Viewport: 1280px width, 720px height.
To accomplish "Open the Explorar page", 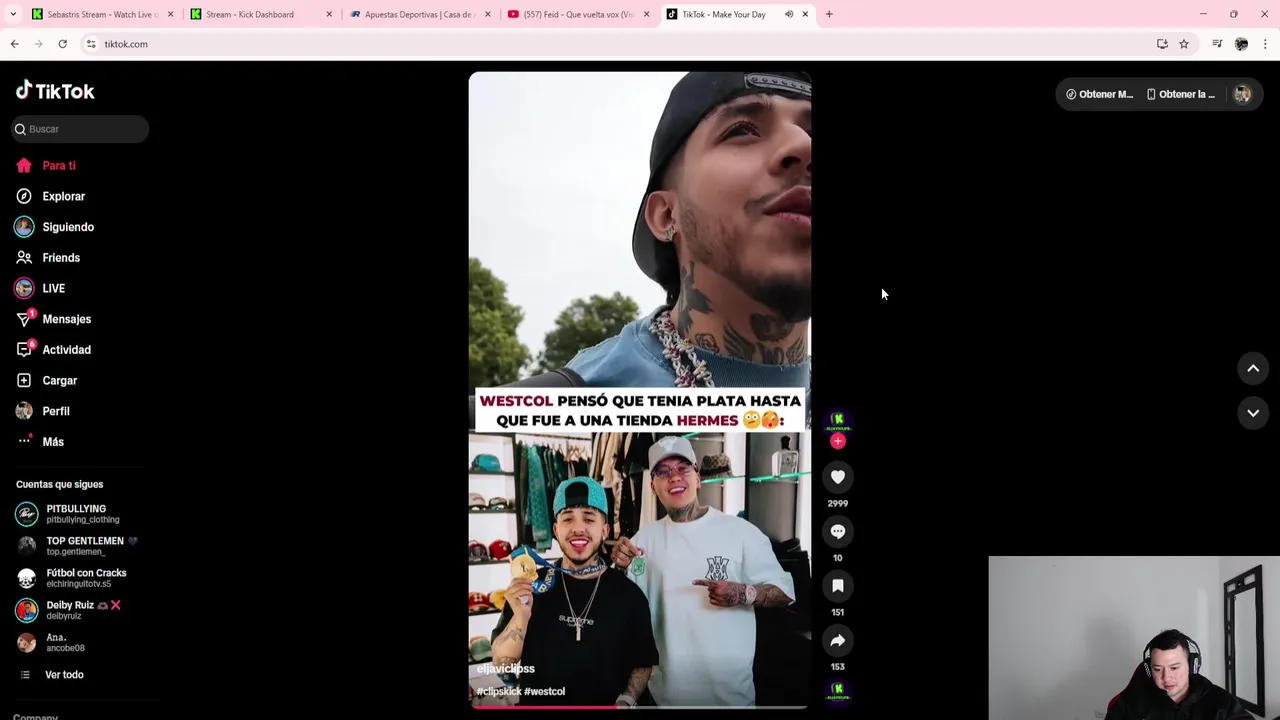I will 63,196.
